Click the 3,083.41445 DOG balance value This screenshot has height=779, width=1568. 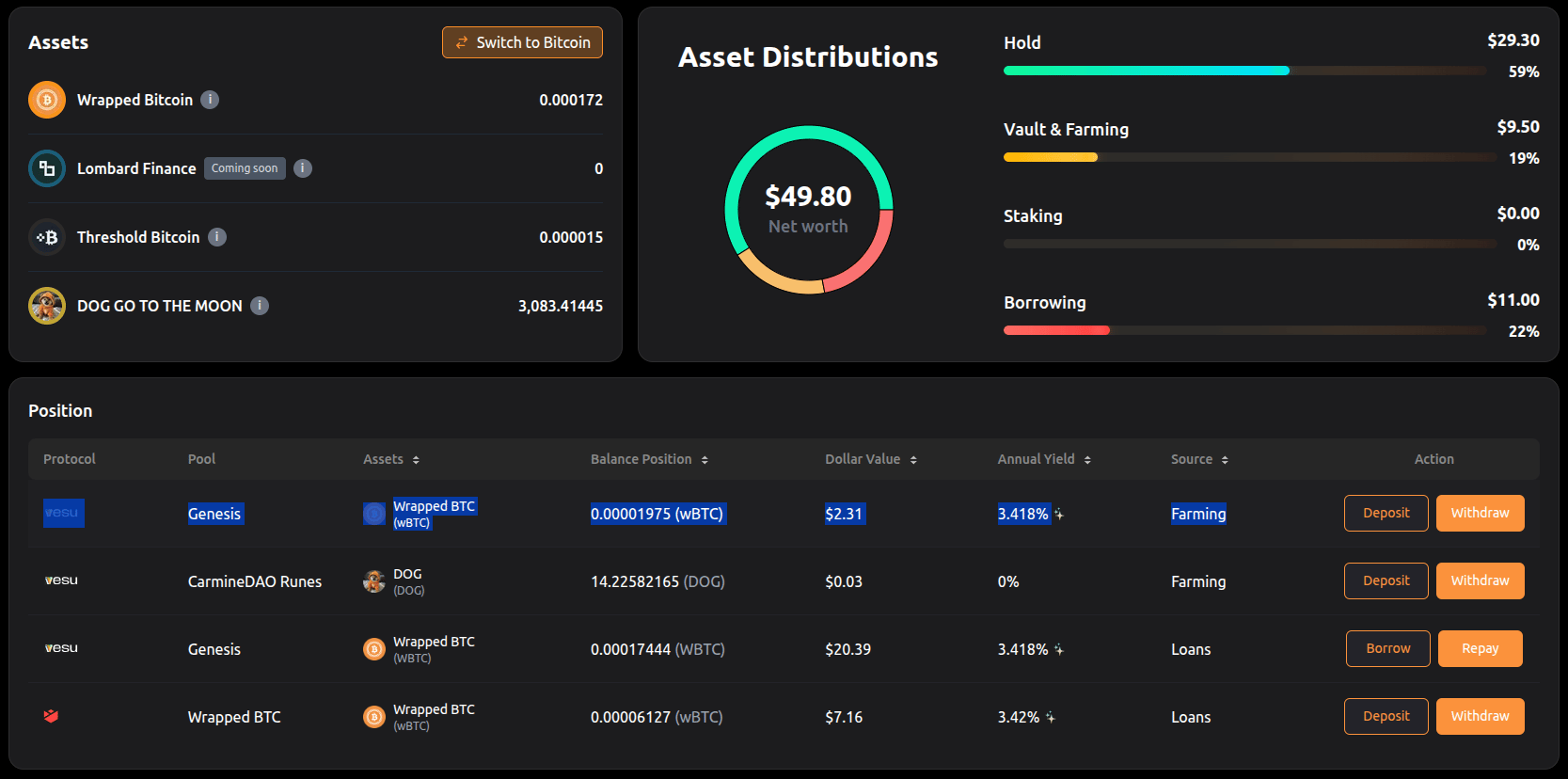pos(561,306)
